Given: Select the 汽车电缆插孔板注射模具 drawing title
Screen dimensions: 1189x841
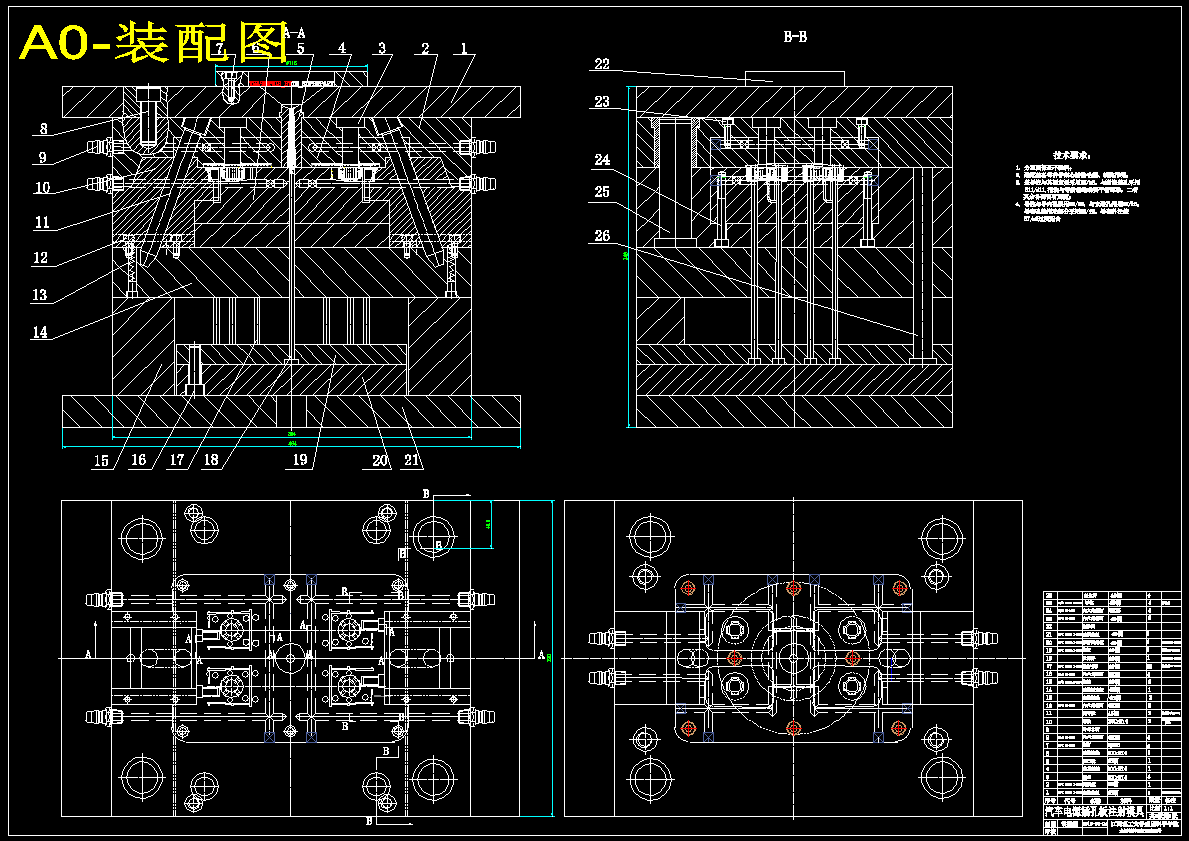Looking at the screenshot, I should coord(1095,811).
